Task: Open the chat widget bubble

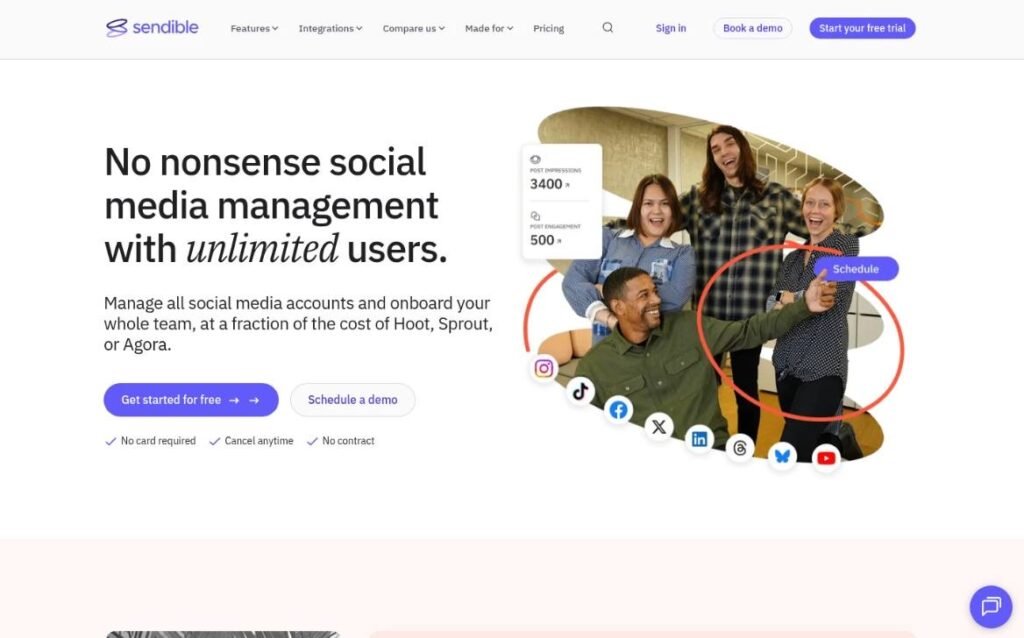Action: [991, 606]
